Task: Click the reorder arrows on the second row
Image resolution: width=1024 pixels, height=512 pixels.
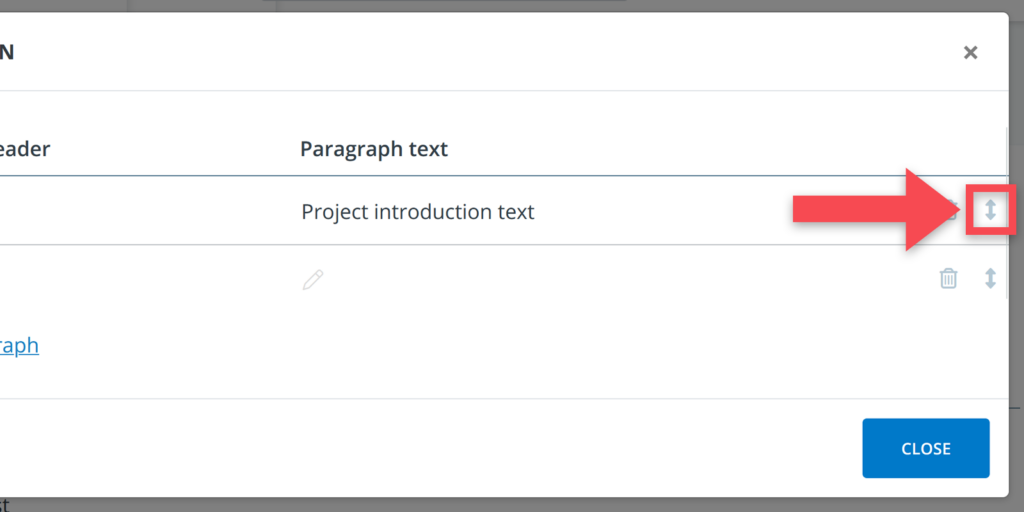Action: [990, 279]
